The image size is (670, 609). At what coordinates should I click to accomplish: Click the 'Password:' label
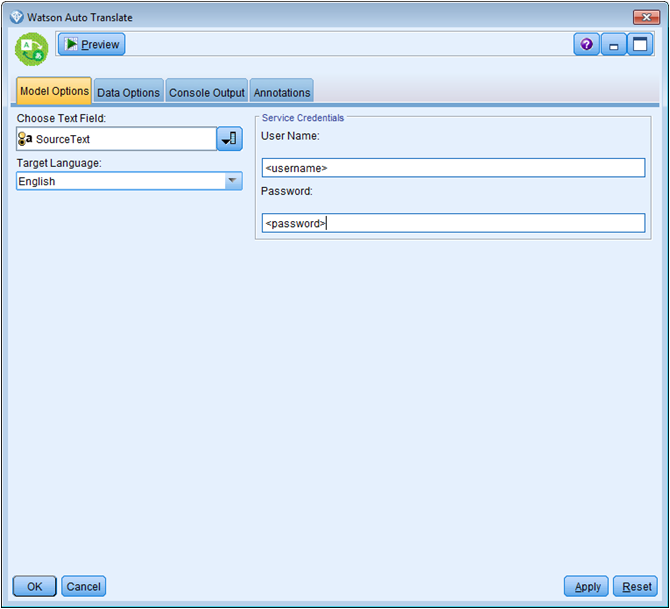point(287,191)
